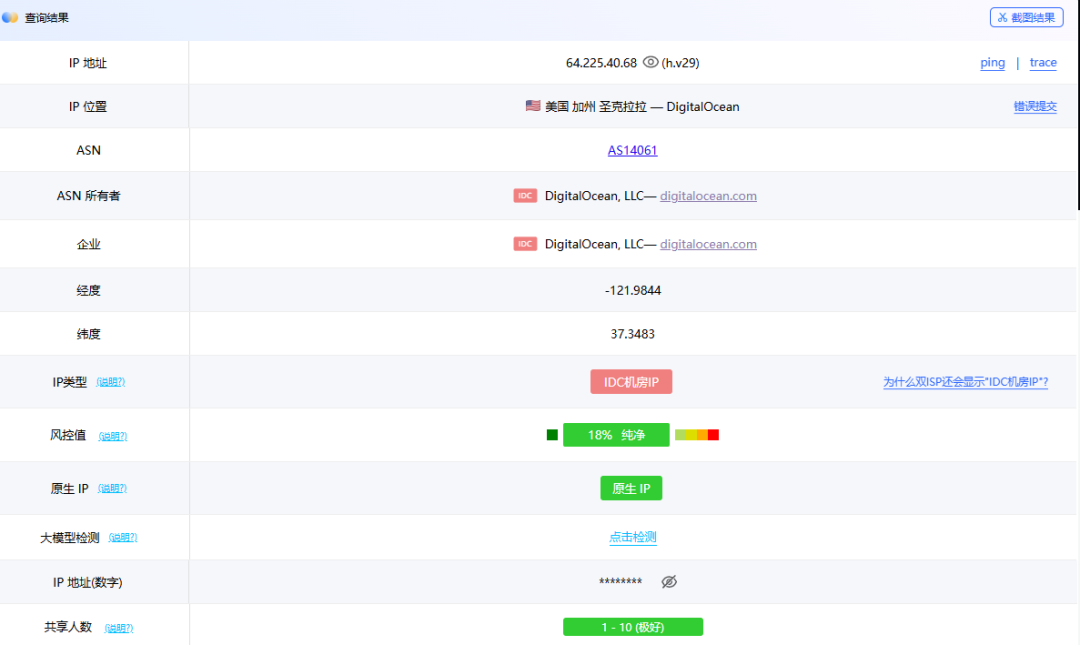Click the IDC badge in the 企业 row

(x=525, y=244)
